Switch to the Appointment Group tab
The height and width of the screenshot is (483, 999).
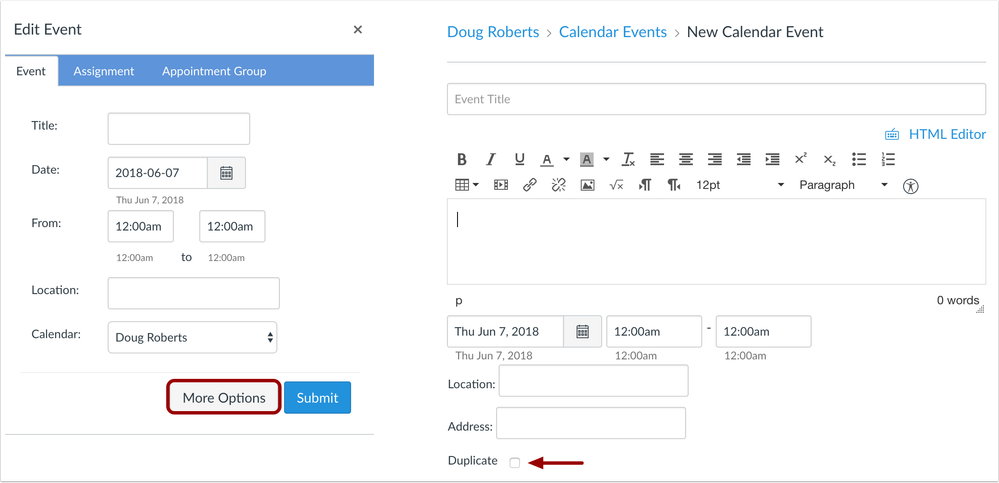(x=214, y=71)
